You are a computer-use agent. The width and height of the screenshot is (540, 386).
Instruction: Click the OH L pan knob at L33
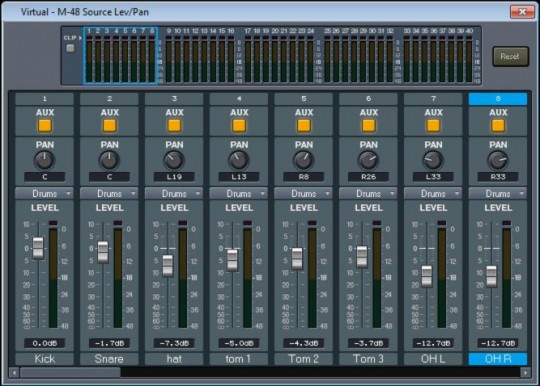pos(433,160)
